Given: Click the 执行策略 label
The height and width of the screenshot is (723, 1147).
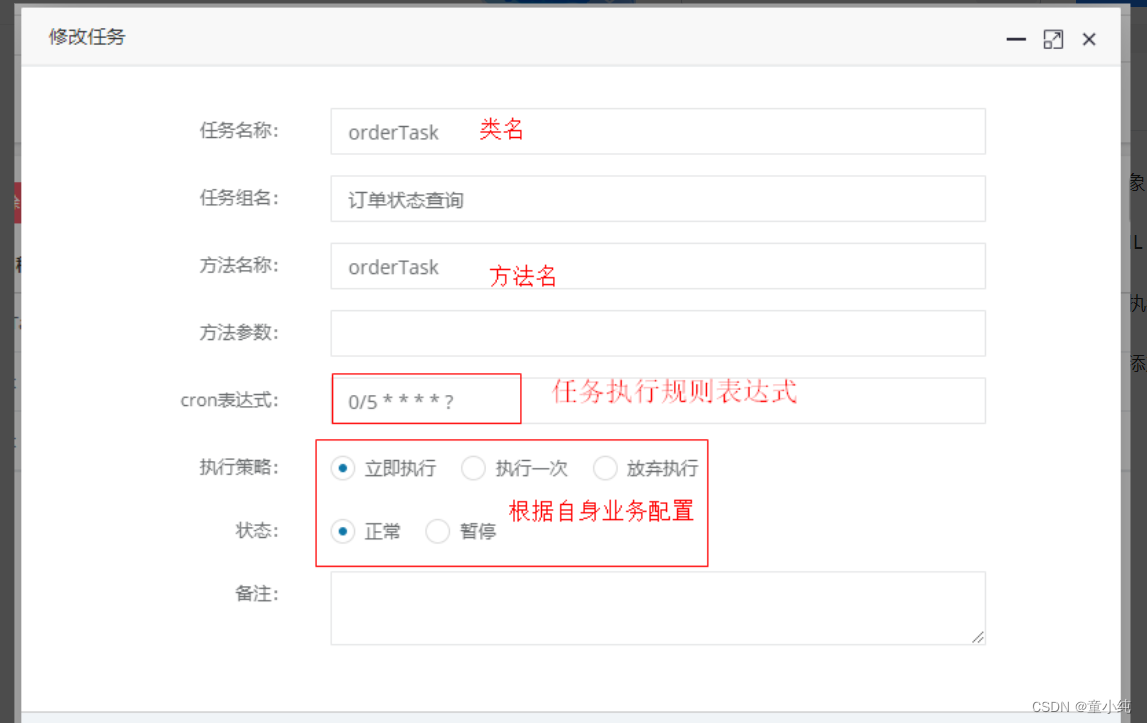Looking at the screenshot, I should tap(239, 468).
